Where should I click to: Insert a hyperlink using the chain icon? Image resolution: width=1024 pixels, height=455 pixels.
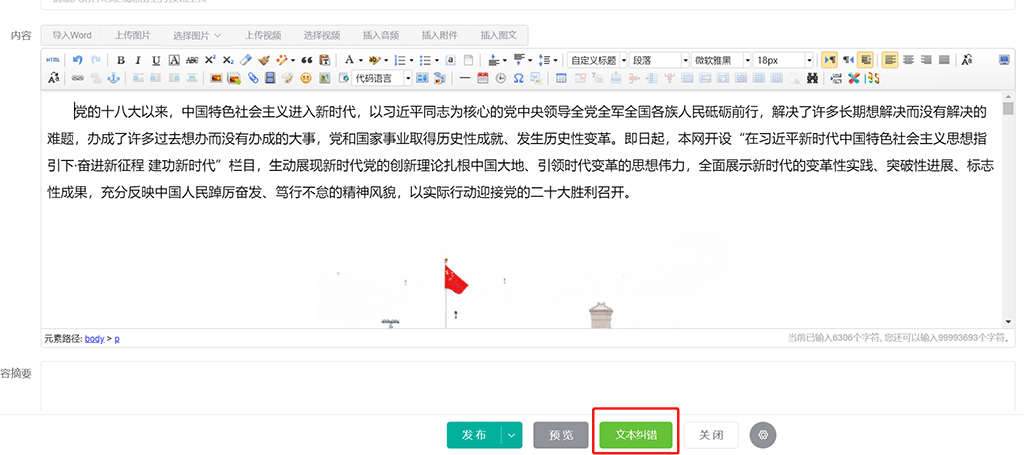pos(78,78)
